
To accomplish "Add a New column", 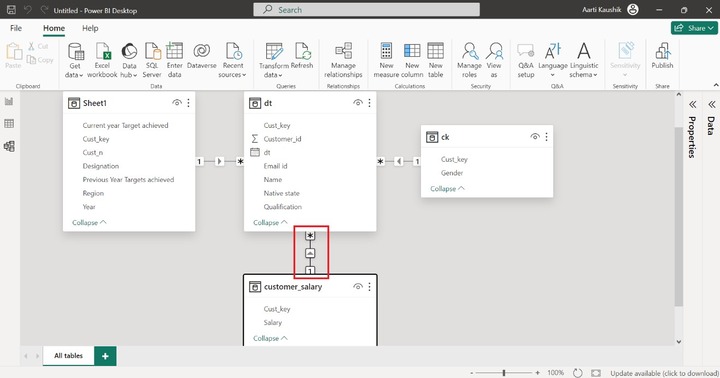I will click(x=412, y=60).
